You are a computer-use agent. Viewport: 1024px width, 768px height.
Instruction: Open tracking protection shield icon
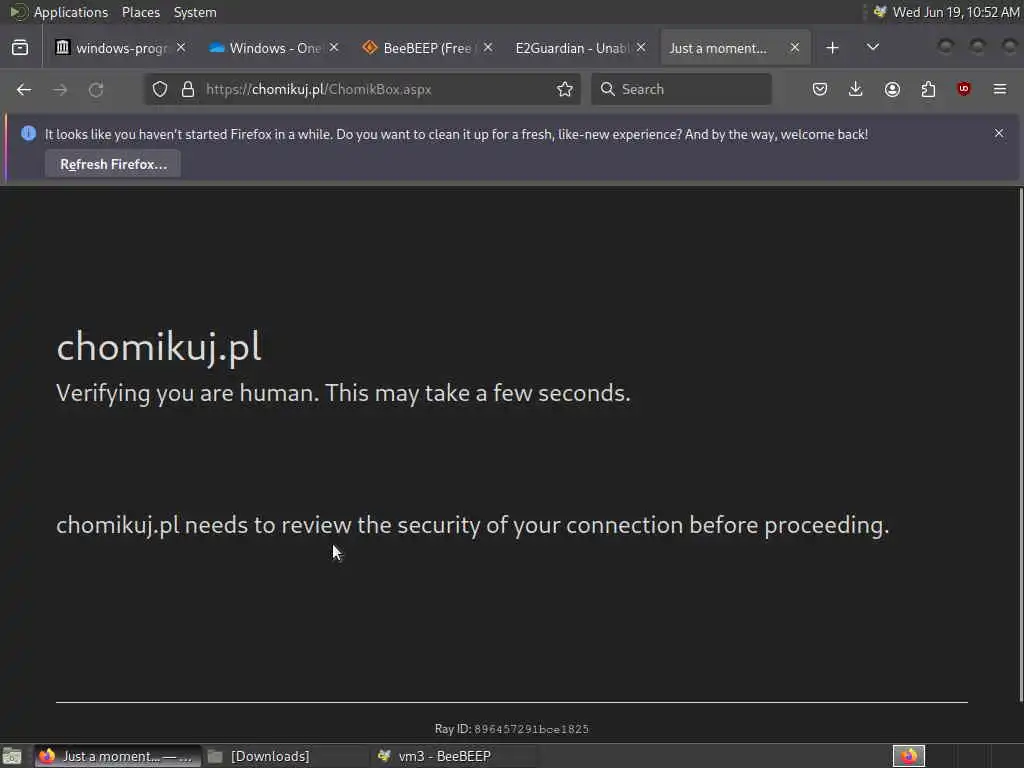tap(160, 89)
